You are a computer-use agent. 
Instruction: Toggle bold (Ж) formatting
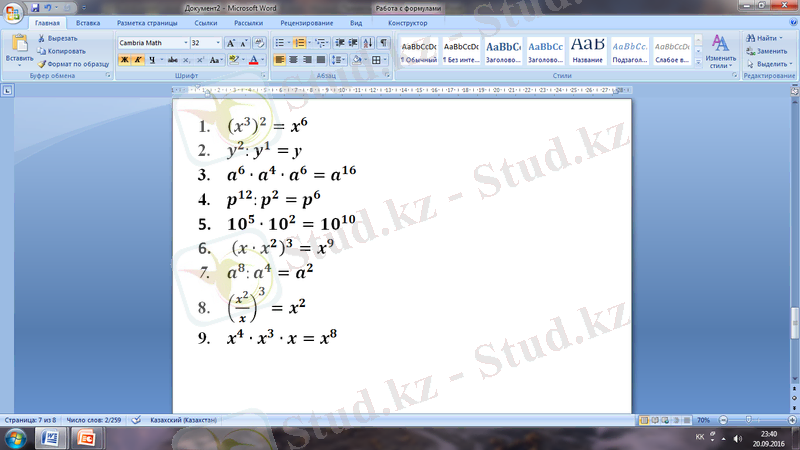click(x=125, y=60)
